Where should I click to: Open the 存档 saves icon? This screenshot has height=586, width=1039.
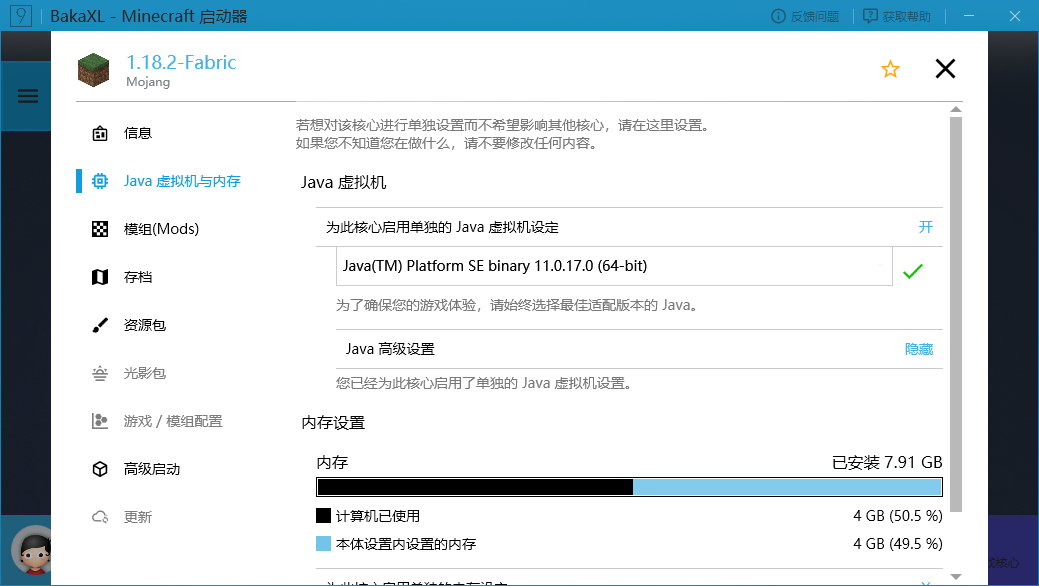[100, 276]
